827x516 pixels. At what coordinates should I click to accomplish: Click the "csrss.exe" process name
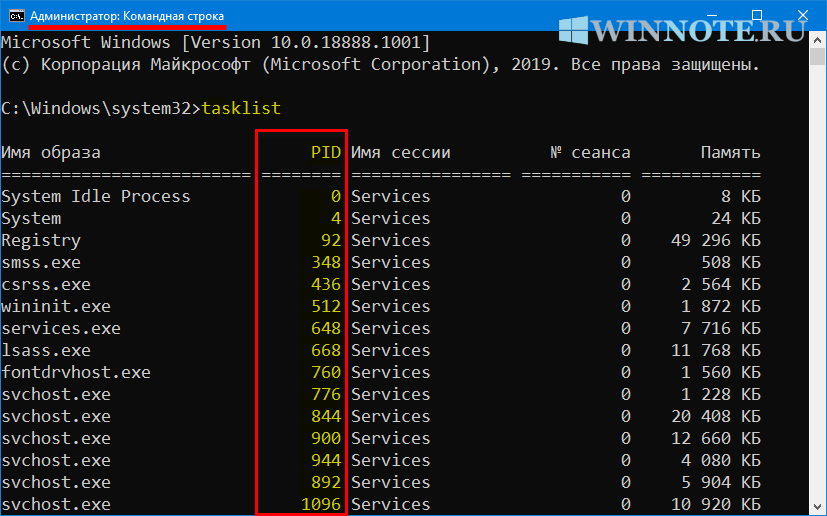46,284
